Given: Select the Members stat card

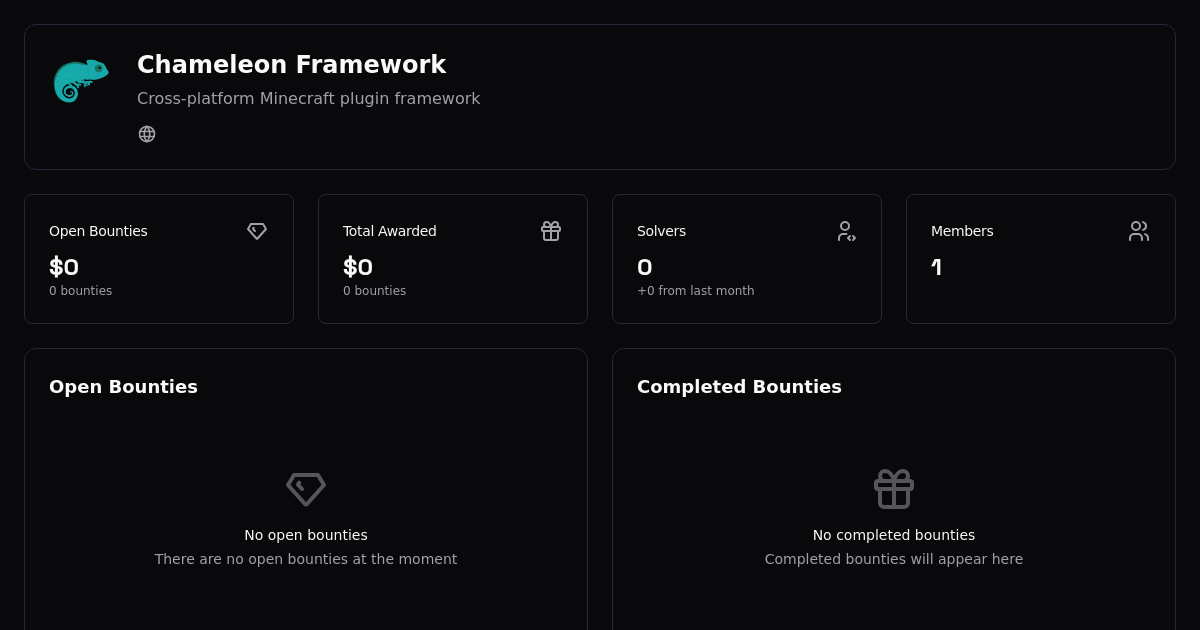Looking at the screenshot, I should click(1041, 258).
